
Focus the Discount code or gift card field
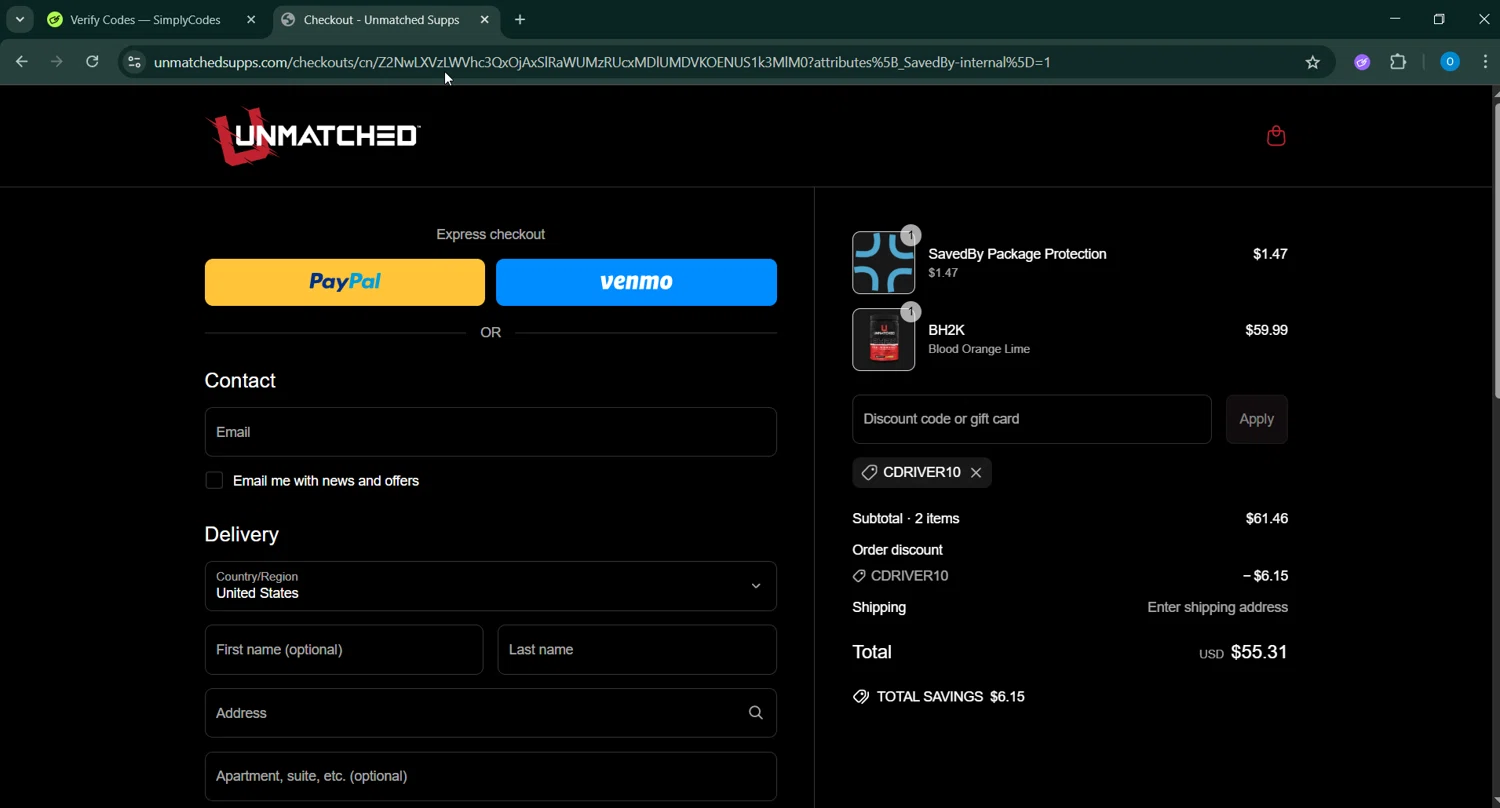point(1032,419)
